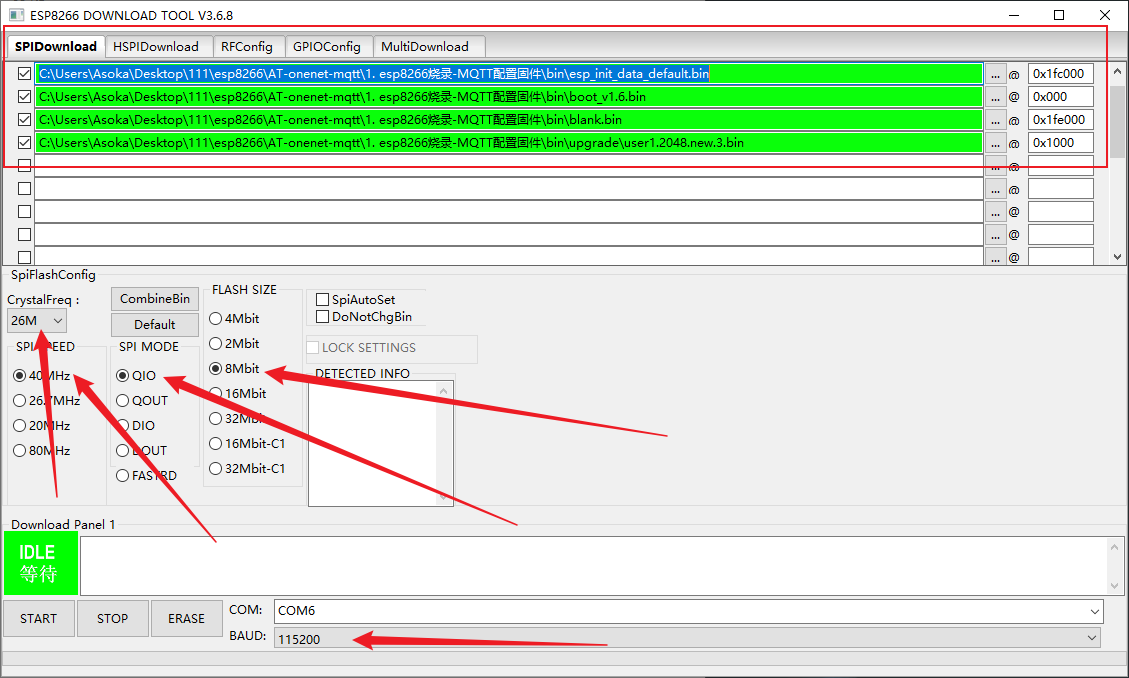Browse for blank.bin file with the ... button
This screenshot has height=678, width=1129.
click(995, 120)
